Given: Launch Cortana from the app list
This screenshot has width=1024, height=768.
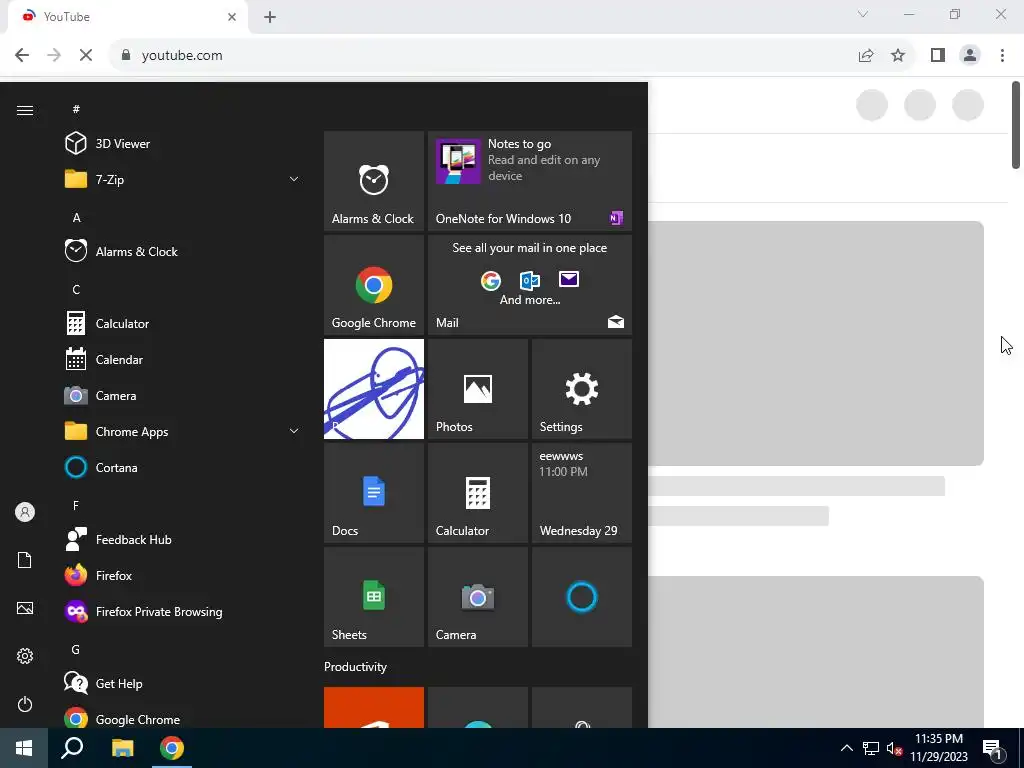Looking at the screenshot, I should 183,468.
